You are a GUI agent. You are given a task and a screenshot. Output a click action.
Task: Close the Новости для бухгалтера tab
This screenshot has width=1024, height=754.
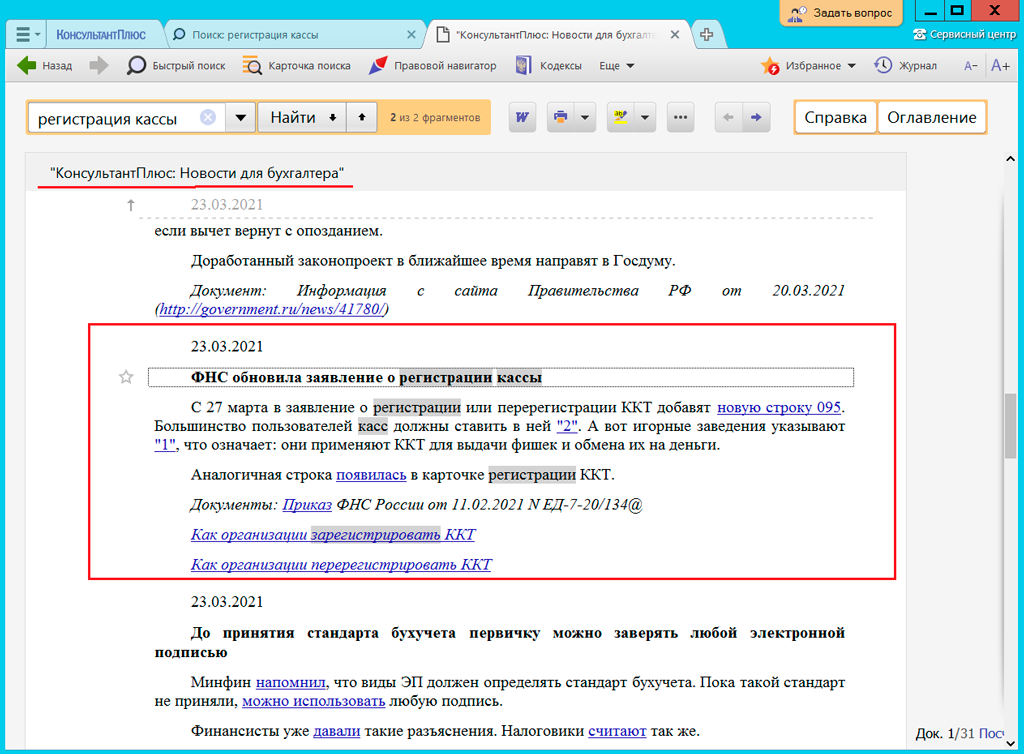675,35
